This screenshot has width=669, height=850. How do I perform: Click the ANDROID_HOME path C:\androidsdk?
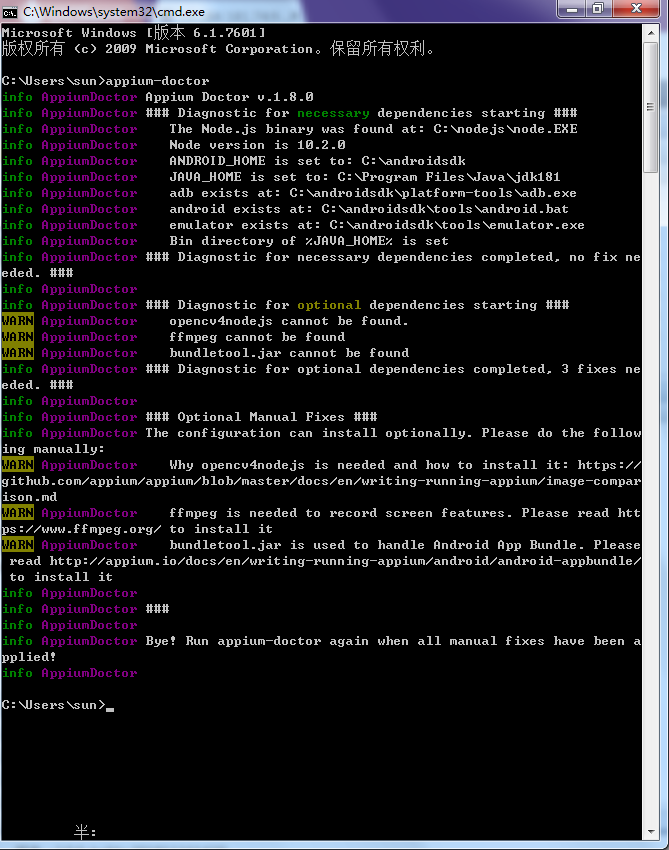click(413, 161)
